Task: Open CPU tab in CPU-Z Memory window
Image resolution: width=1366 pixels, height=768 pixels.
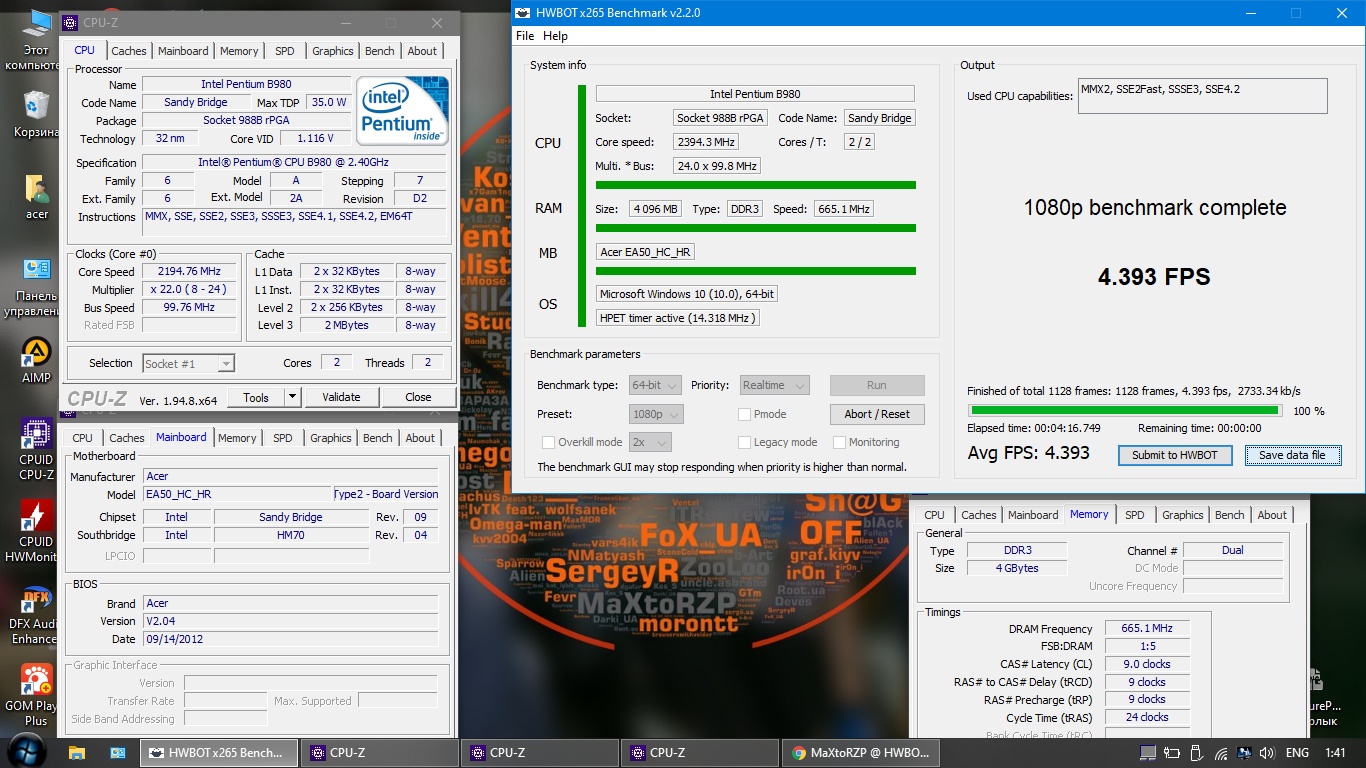Action: 934,515
